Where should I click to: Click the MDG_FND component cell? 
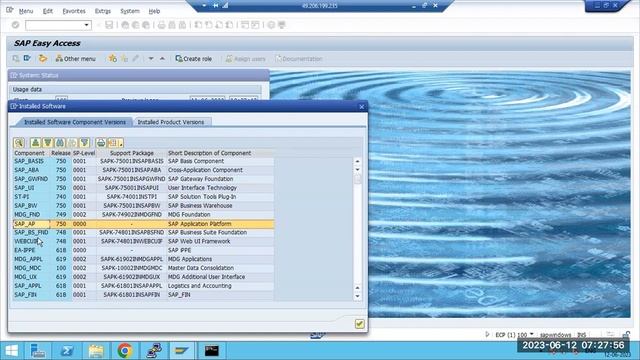(31, 215)
